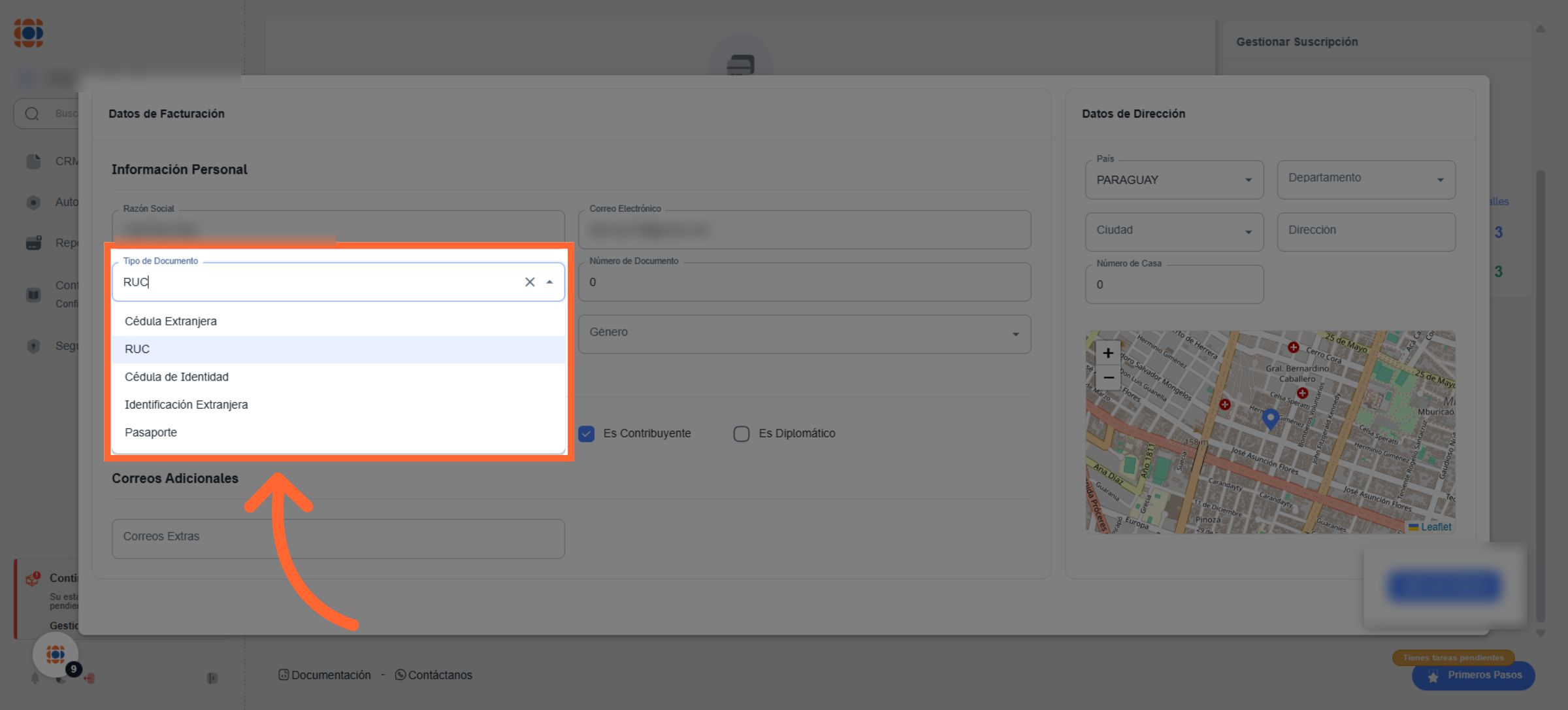The image size is (1568, 710).
Task: Collapse the Tipo de Documento dropdown arrow
Action: tap(549, 282)
